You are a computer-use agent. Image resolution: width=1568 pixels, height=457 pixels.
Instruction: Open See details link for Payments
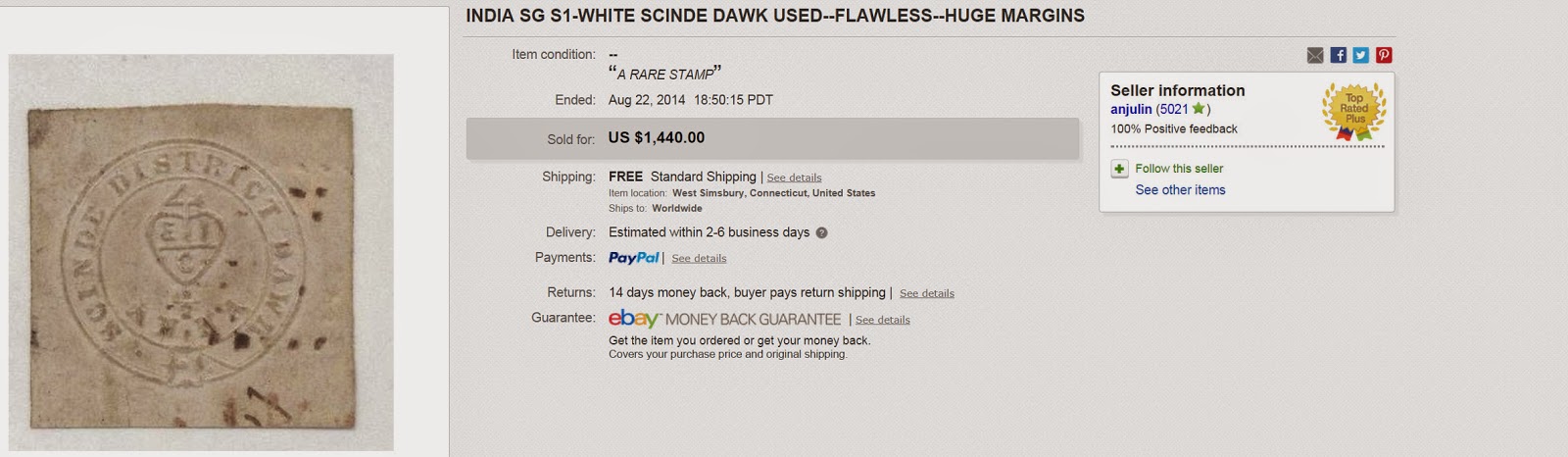[699, 259]
